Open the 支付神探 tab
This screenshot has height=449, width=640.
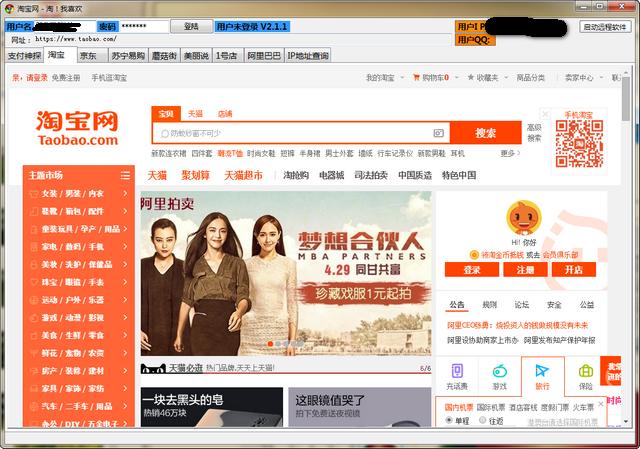[x=24, y=56]
